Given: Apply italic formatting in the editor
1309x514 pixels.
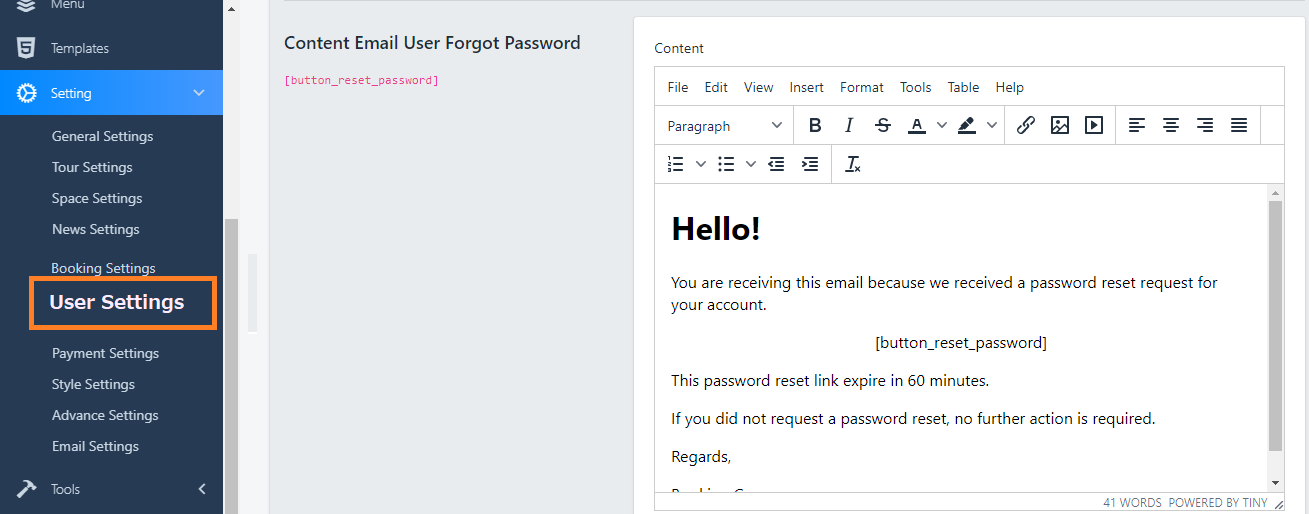Looking at the screenshot, I should point(849,126).
